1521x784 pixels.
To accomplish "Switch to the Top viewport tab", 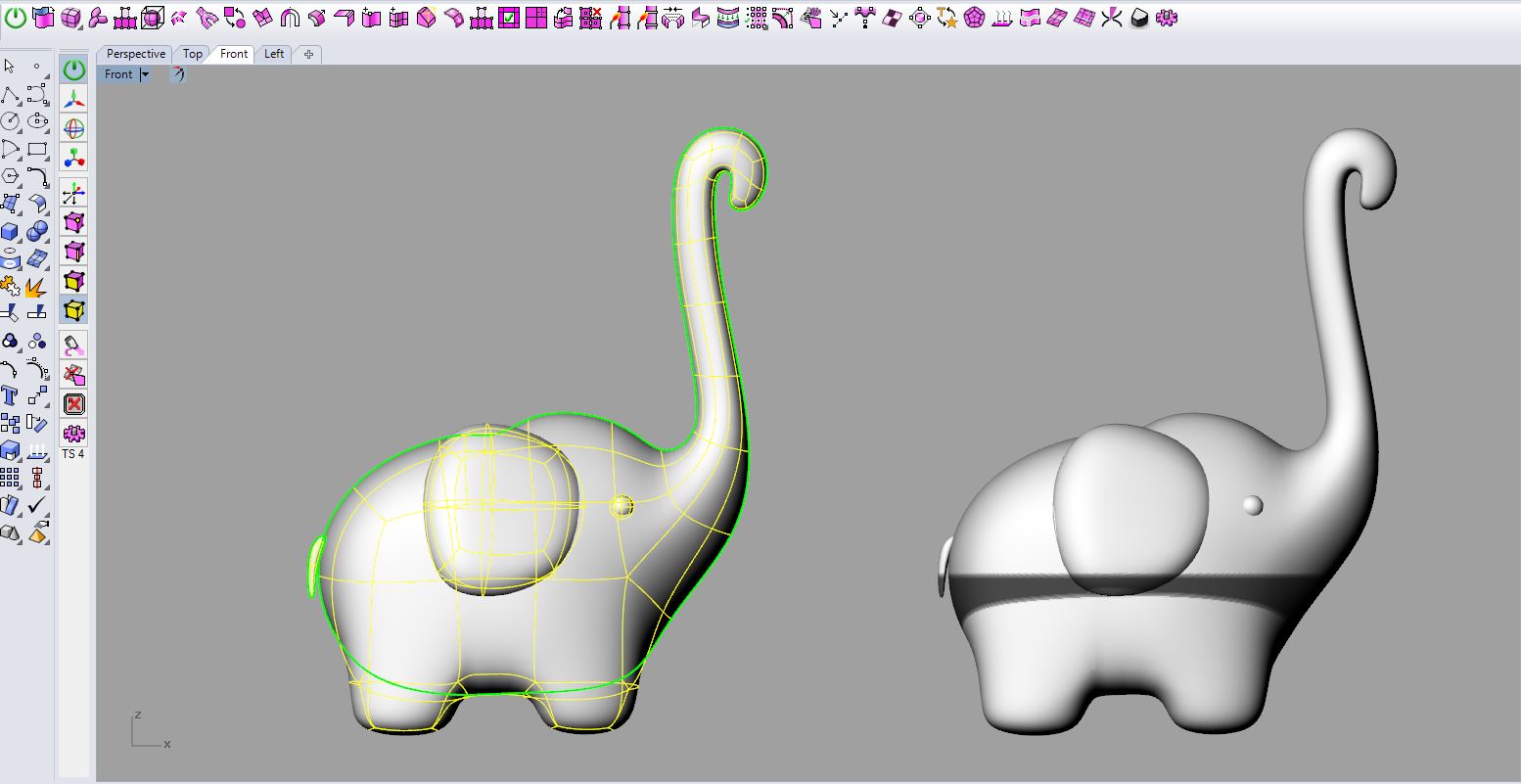I will pos(193,54).
